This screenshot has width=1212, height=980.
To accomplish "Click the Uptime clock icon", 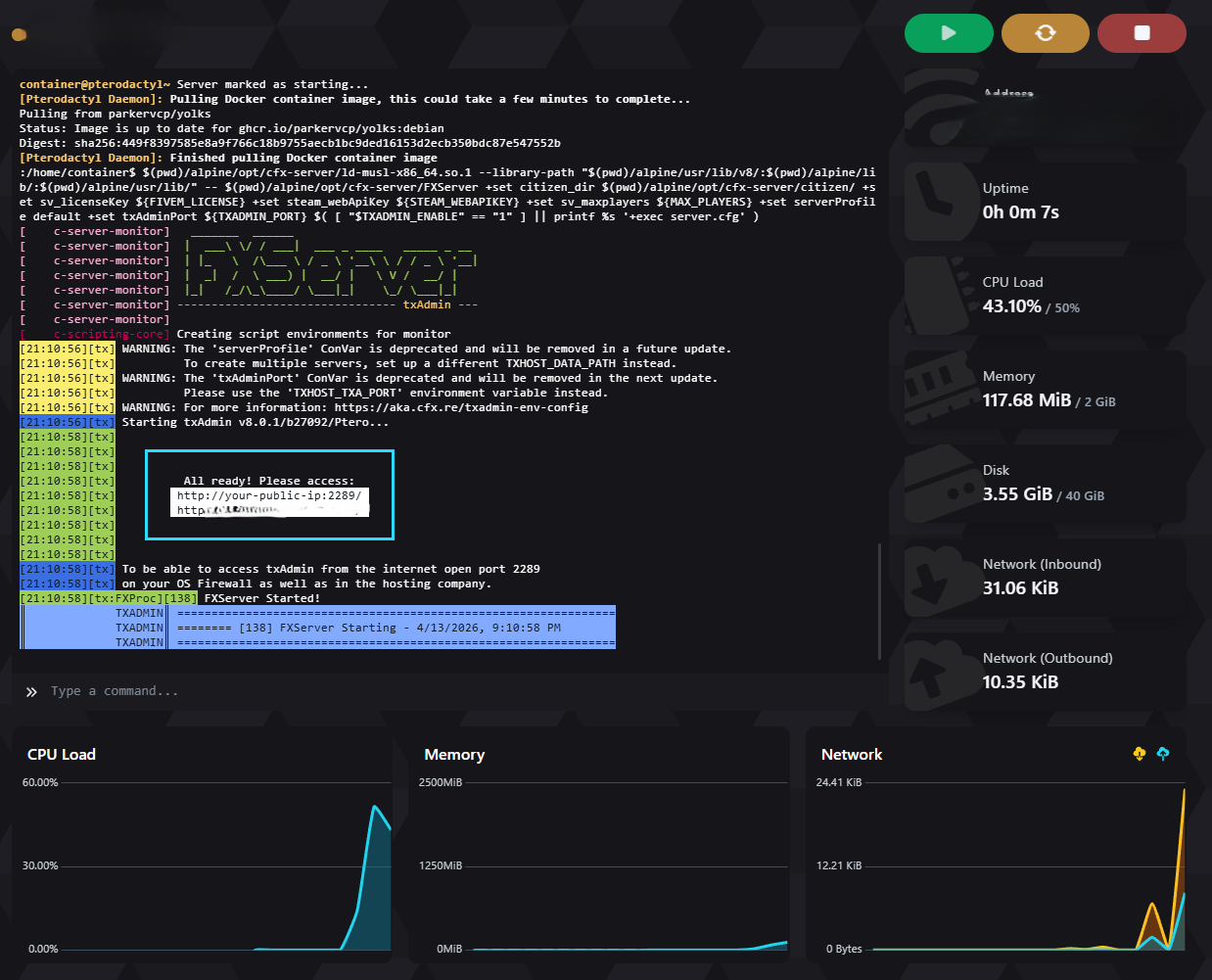I will click(x=933, y=200).
